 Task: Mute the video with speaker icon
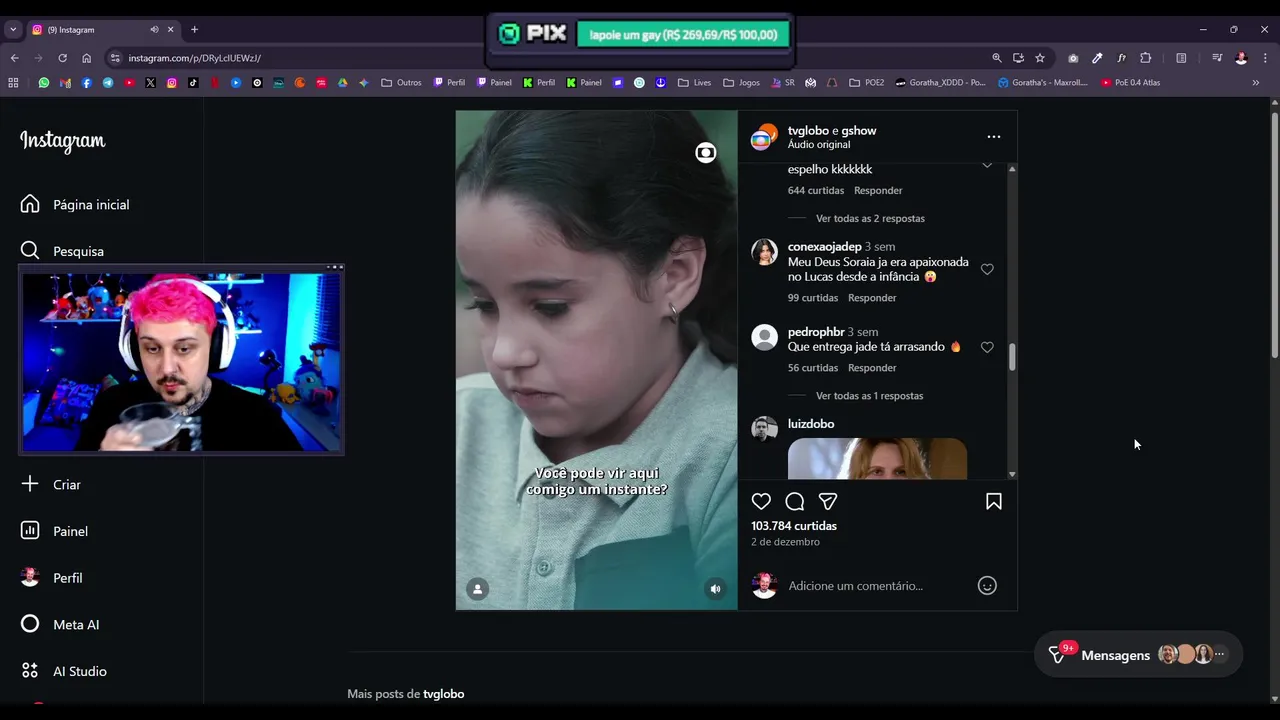click(x=715, y=589)
